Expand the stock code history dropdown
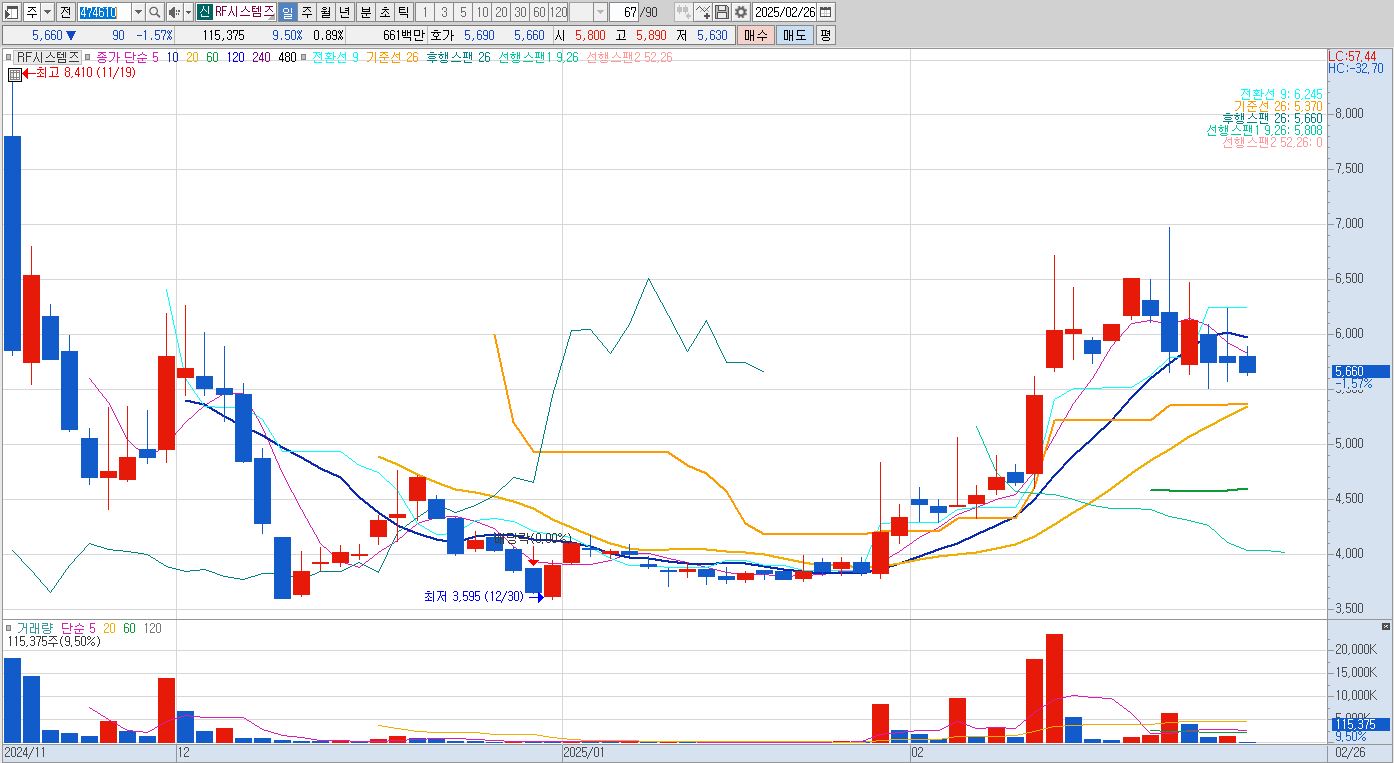The width and height of the screenshot is (1394, 763). 138,12
